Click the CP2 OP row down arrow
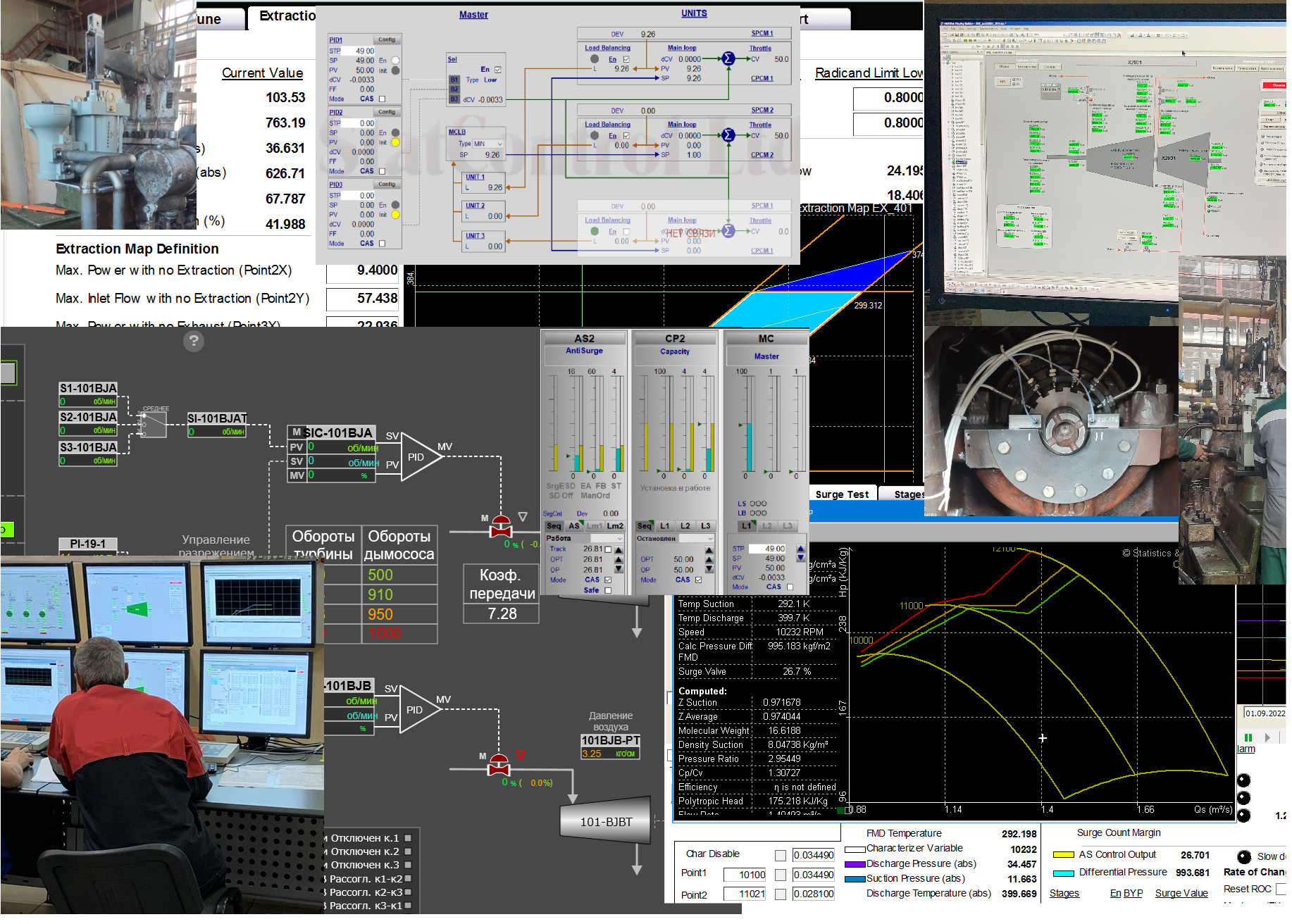The width and height of the screenshot is (1292, 924). pos(709,570)
